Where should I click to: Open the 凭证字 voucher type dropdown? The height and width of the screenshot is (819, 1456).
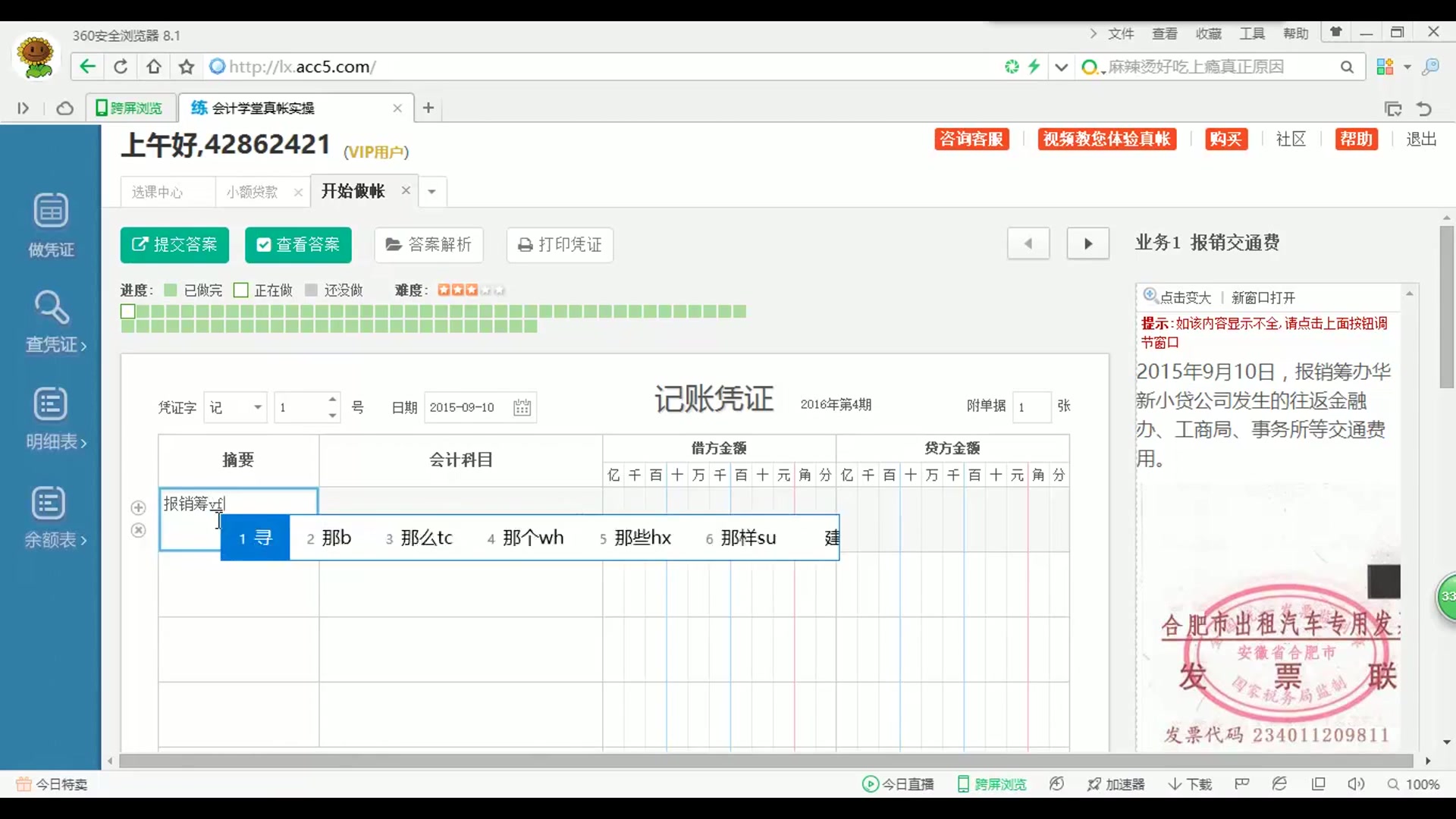point(257,407)
